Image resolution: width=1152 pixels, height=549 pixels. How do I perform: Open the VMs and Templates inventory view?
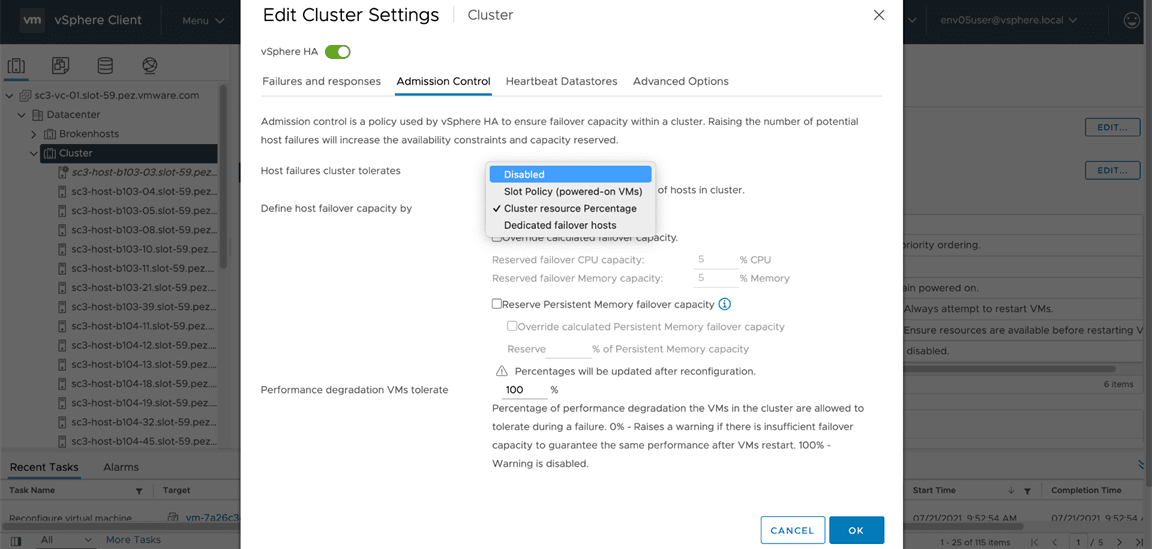pos(60,66)
